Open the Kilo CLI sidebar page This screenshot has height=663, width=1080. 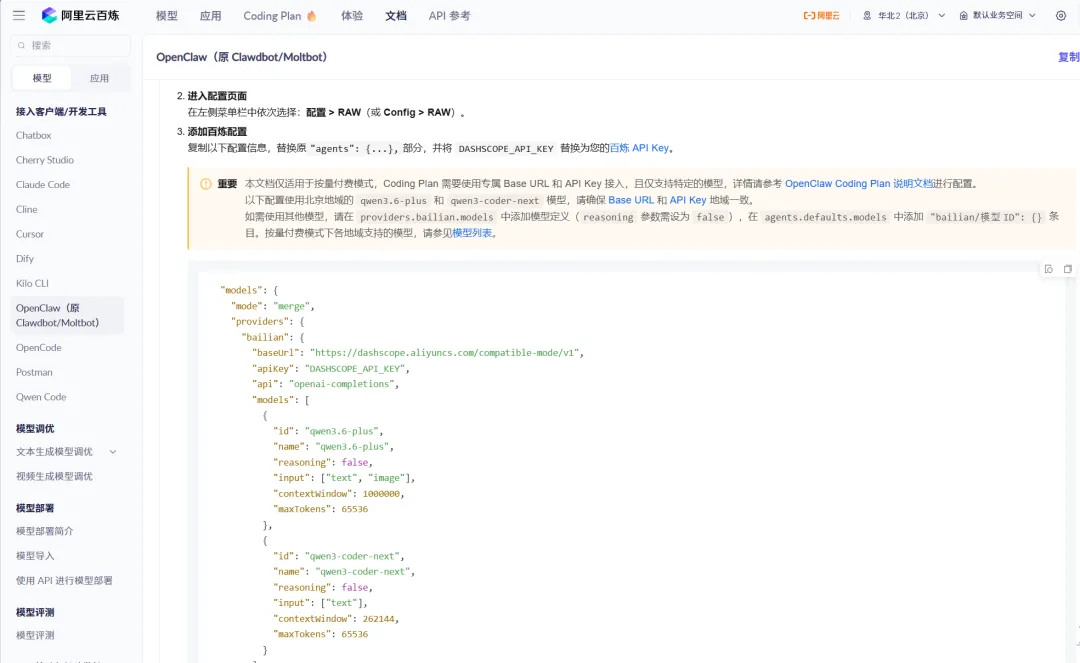(32, 284)
